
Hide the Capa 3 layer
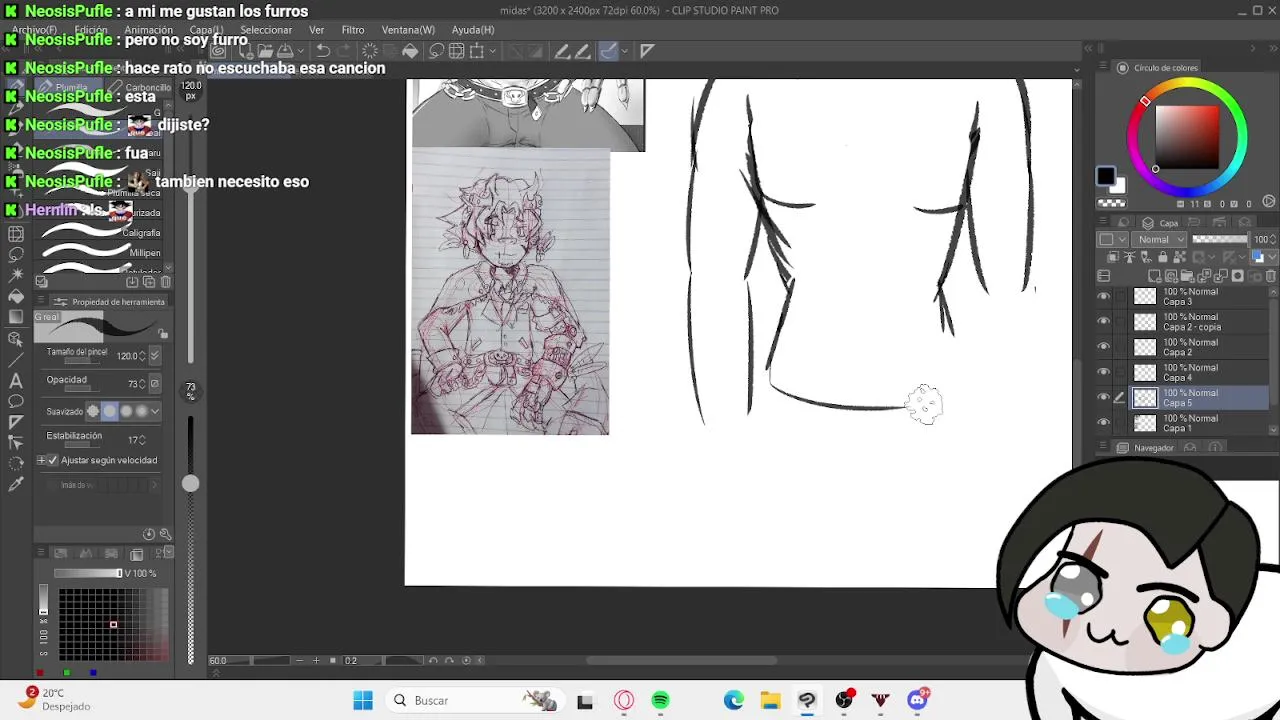[x=1104, y=297]
